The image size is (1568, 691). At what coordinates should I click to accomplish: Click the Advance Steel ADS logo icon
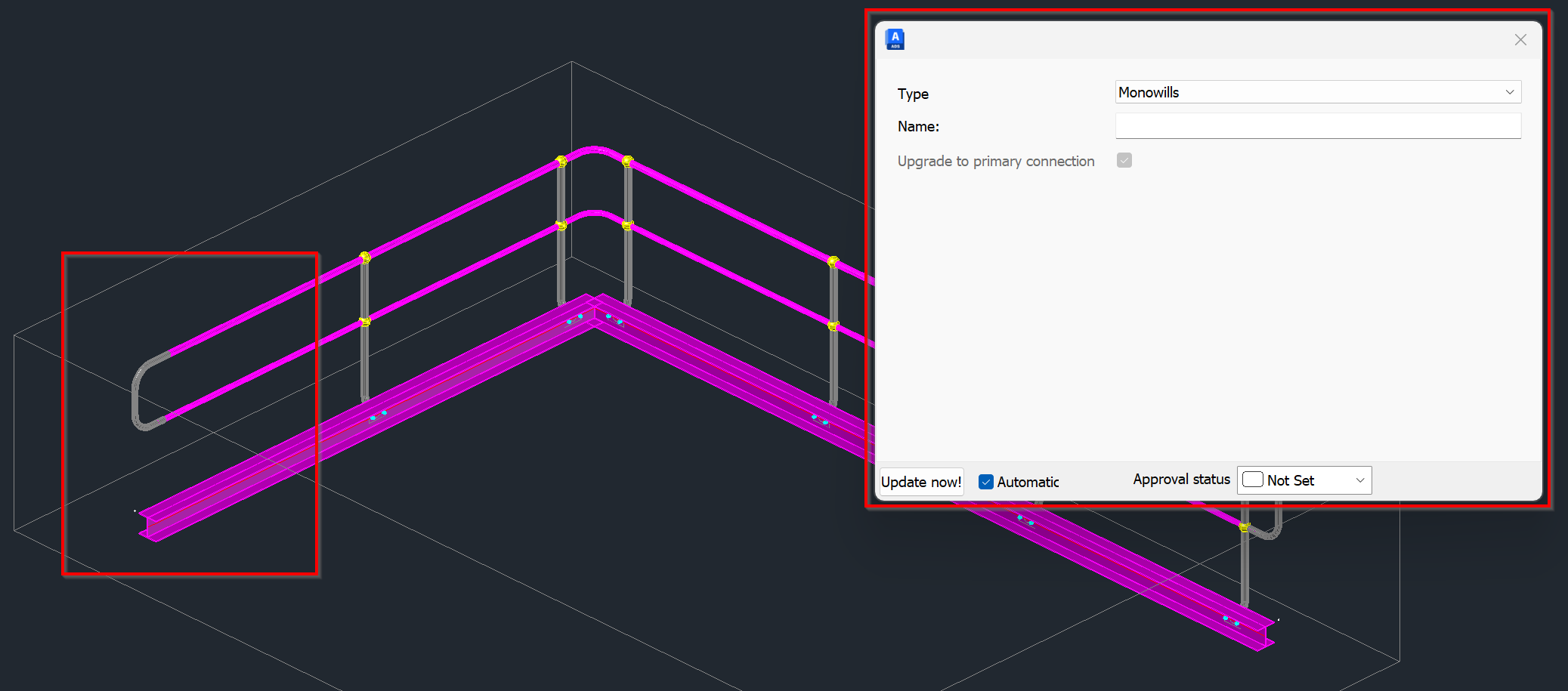pyautogui.click(x=895, y=39)
